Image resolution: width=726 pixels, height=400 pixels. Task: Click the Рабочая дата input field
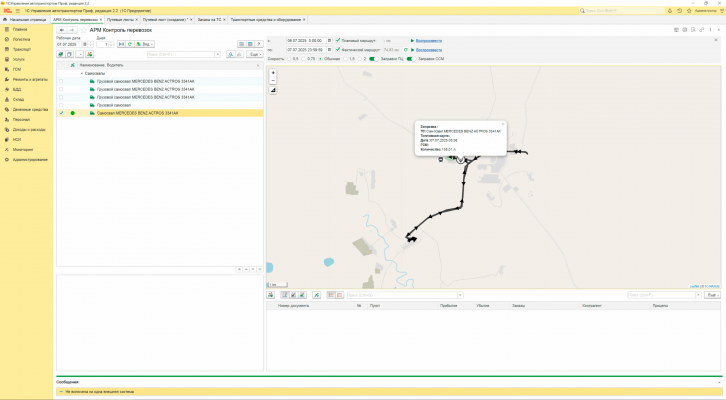(x=69, y=44)
